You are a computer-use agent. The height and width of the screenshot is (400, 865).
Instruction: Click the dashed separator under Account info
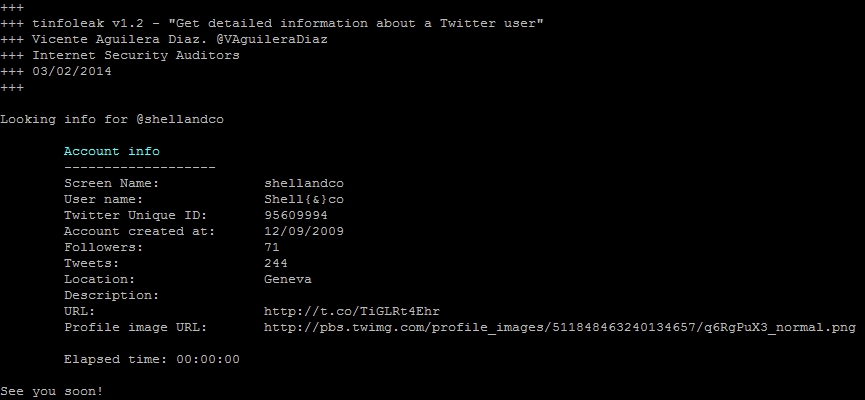tap(140, 167)
